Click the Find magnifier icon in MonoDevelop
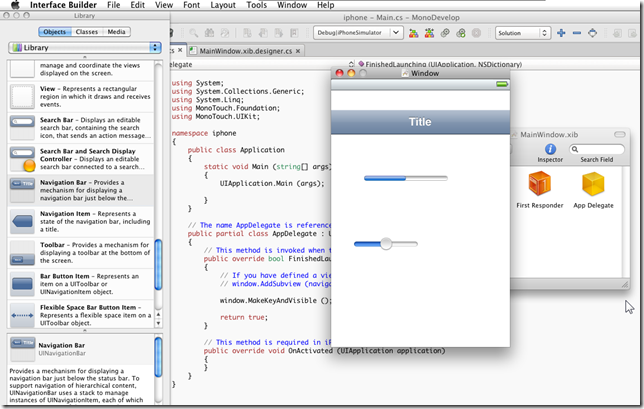644x409 pixels. click(193, 33)
